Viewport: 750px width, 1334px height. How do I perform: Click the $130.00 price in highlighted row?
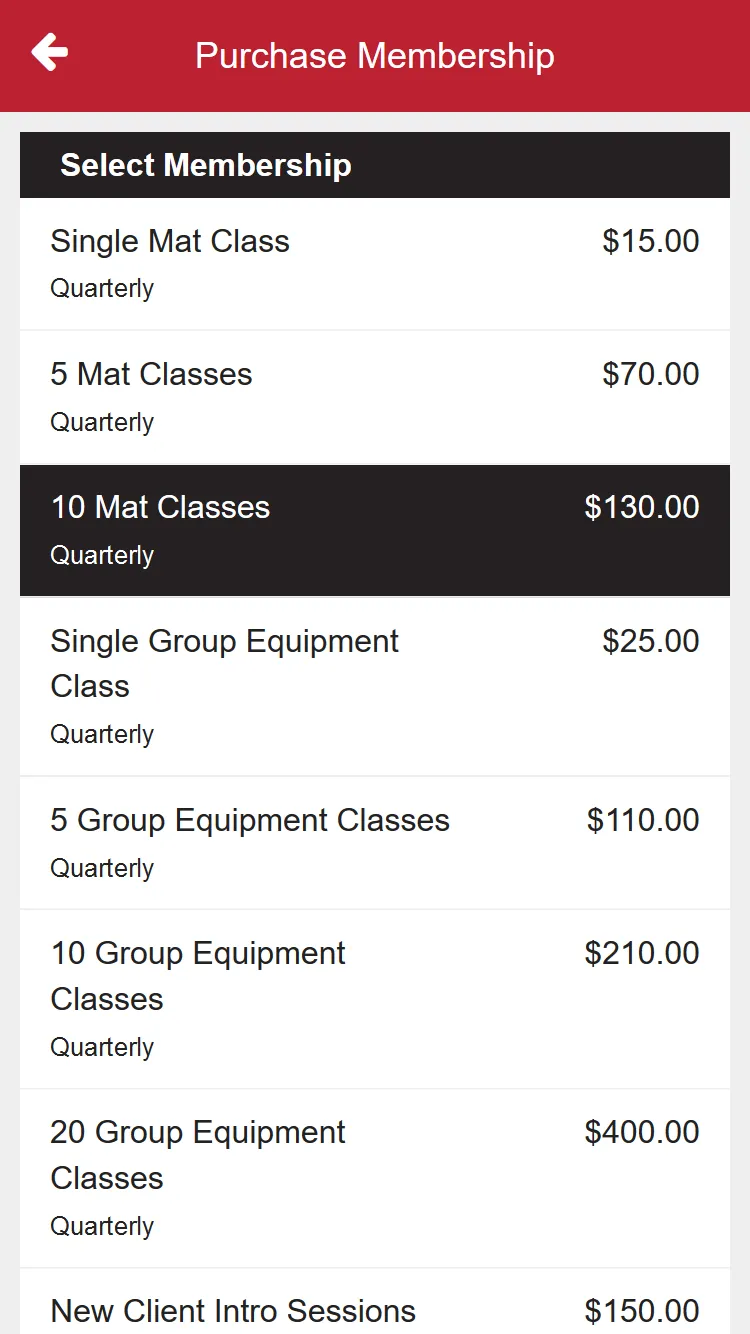pyautogui.click(x=642, y=507)
